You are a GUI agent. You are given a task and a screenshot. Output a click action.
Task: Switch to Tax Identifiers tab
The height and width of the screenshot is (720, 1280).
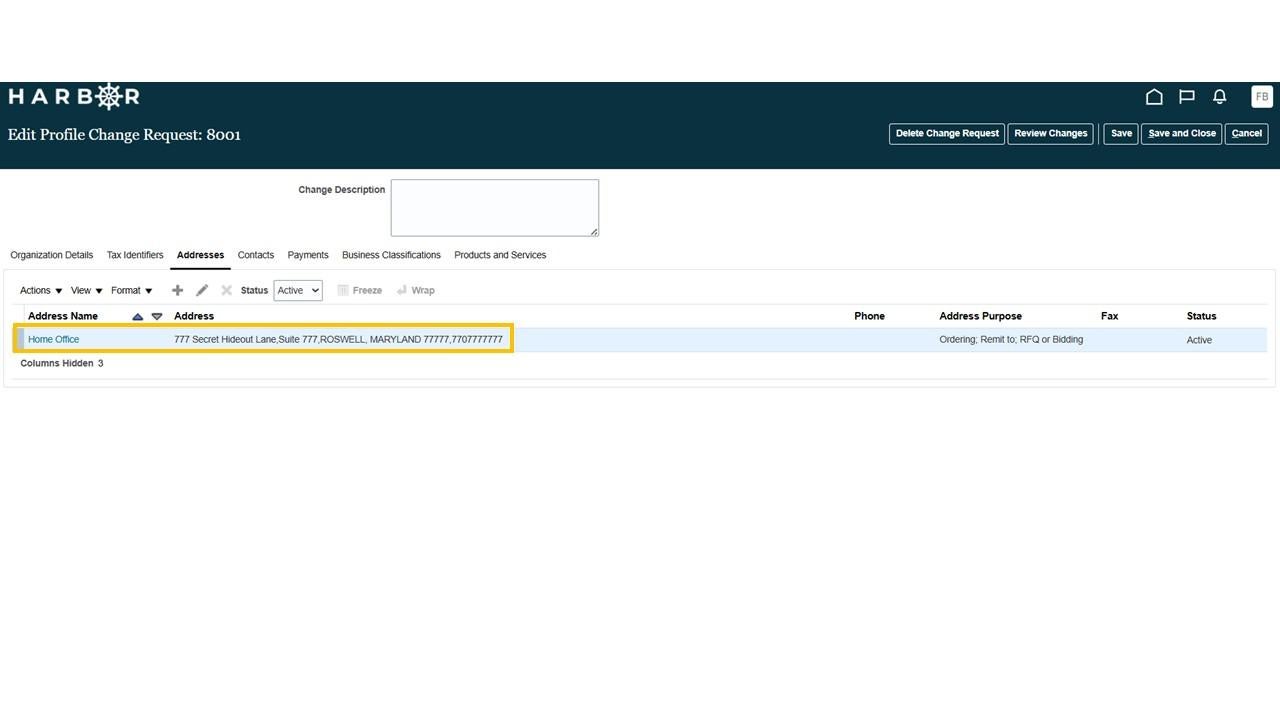coord(135,255)
